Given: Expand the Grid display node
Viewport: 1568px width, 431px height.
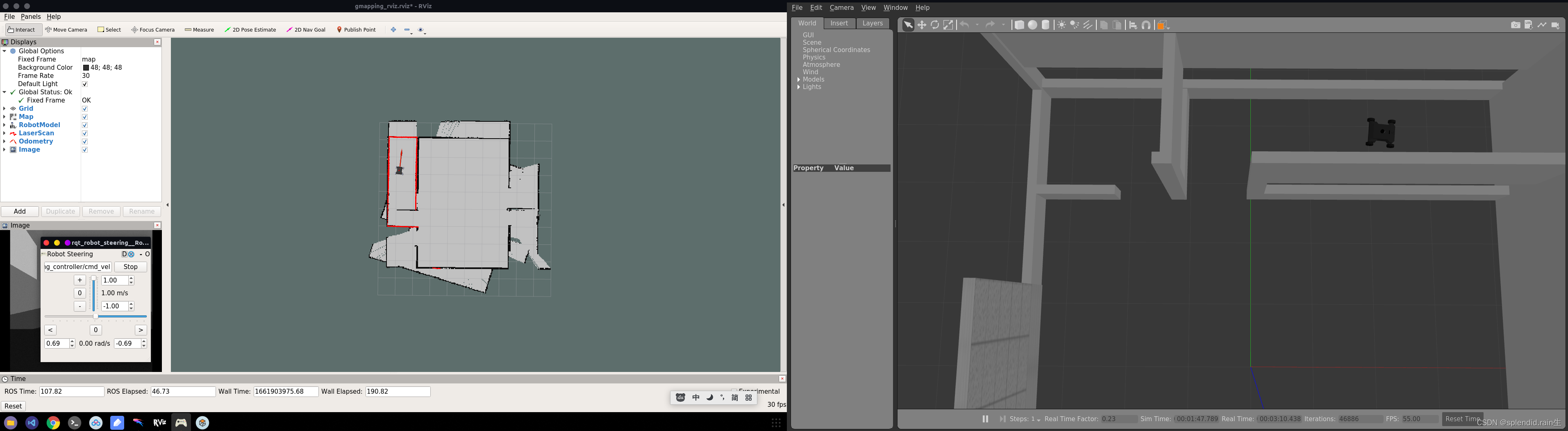Looking at the screenshot, I should pyautogui.click(x=4, y=109).
